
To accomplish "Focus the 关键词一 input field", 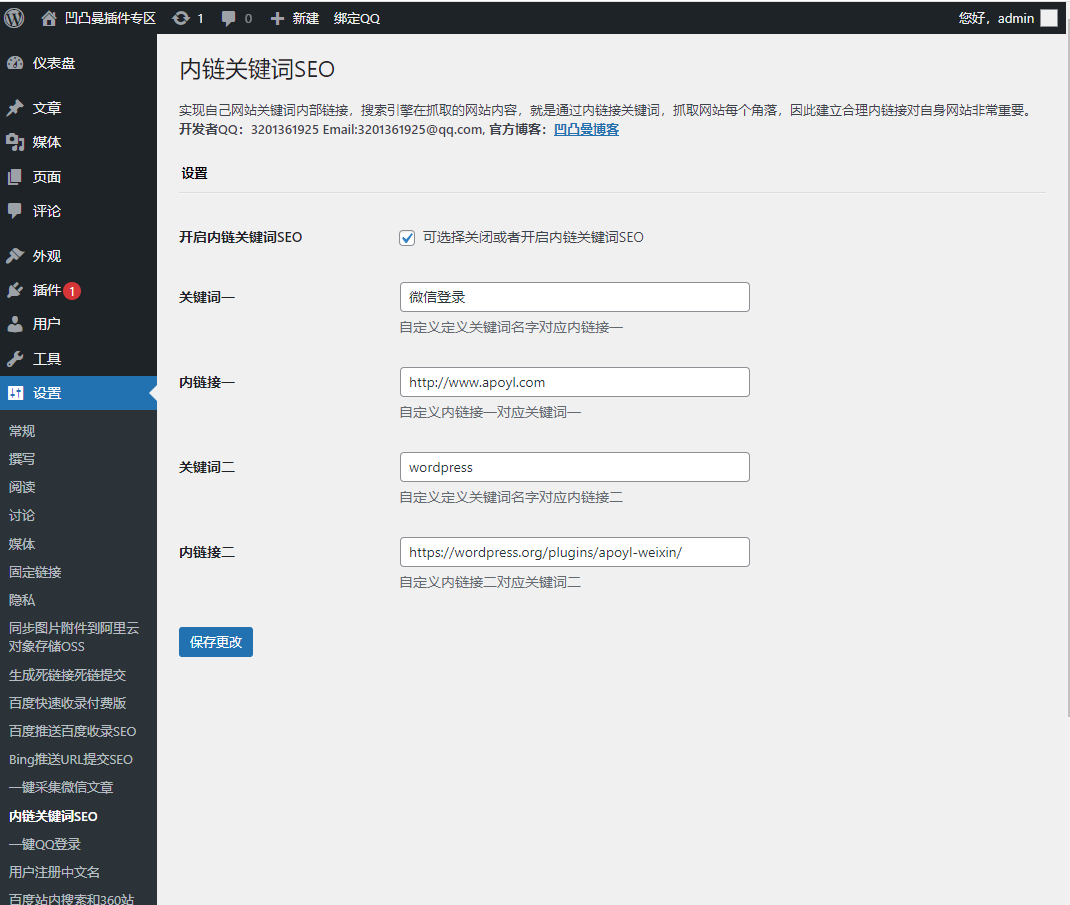I will (575, 297).
